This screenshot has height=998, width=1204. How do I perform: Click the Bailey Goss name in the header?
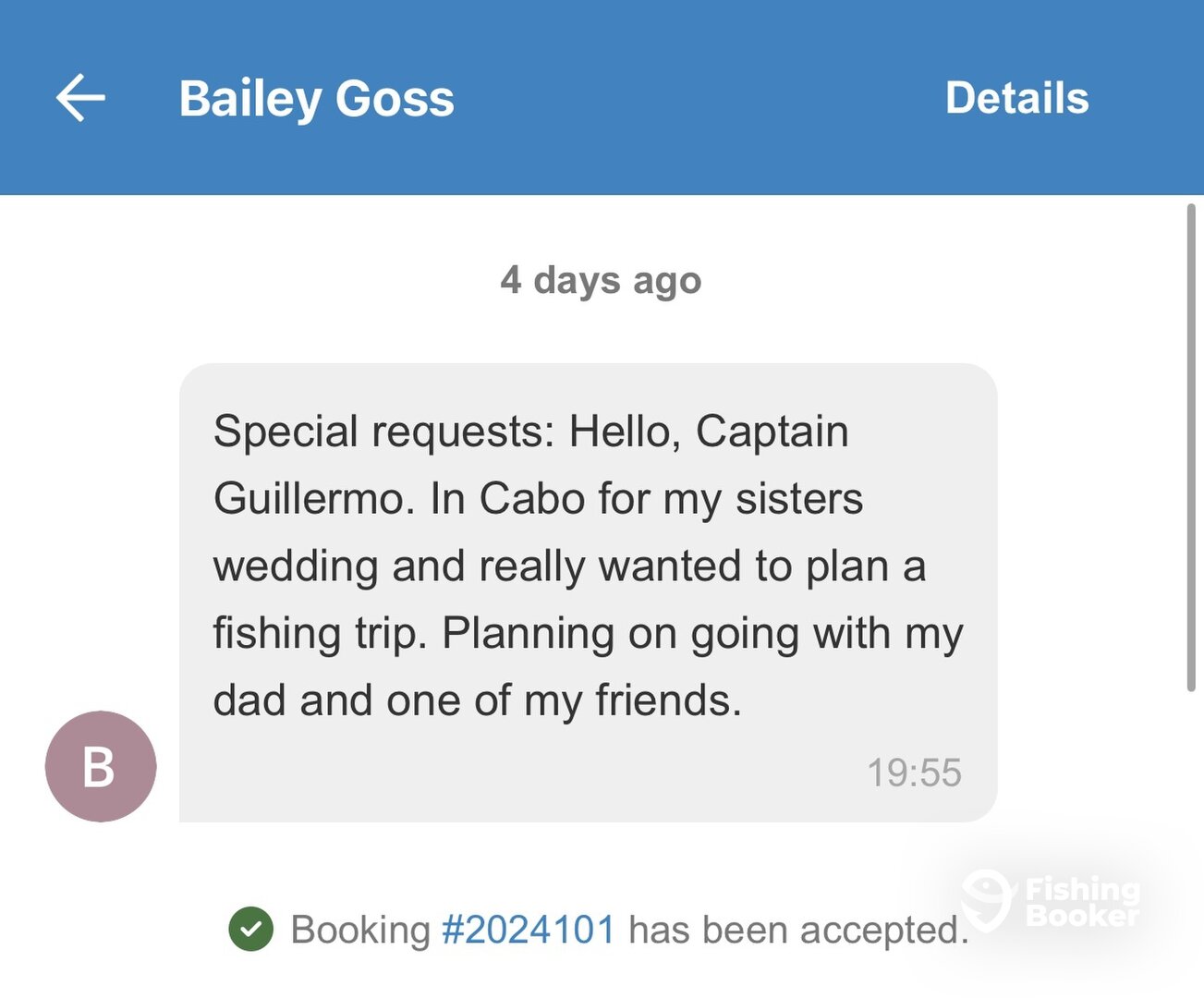[x=316, y=97]
